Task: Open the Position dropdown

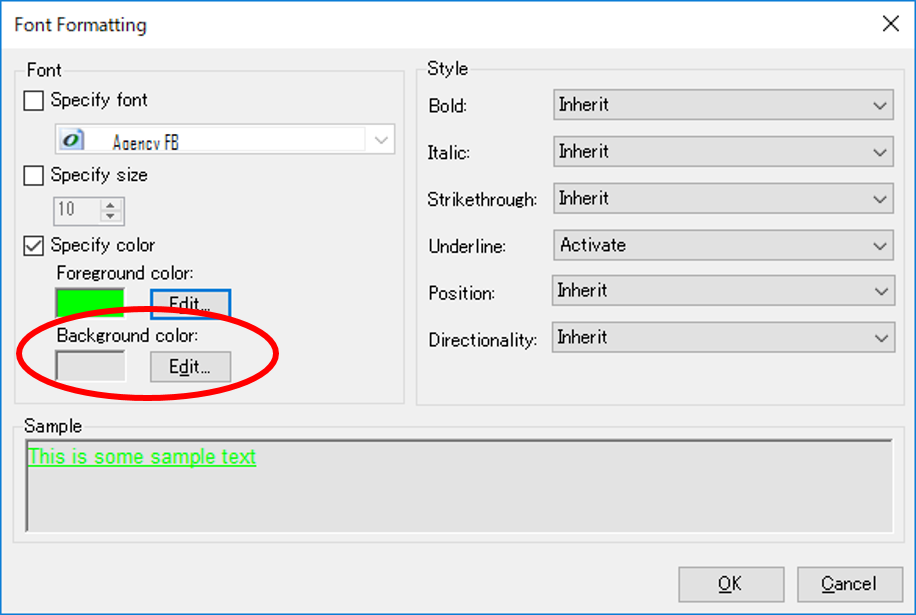Action: click(x=722, y=291)
